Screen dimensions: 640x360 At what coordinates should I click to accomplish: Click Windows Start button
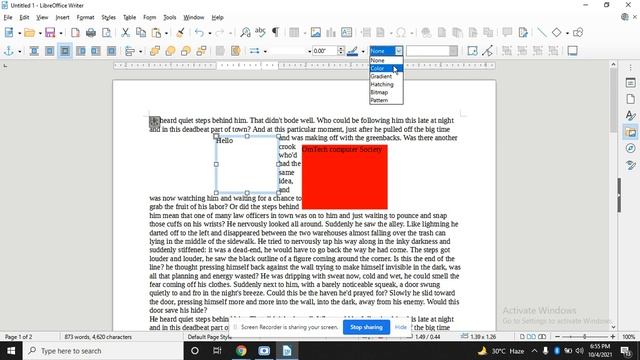coord(11,351)
